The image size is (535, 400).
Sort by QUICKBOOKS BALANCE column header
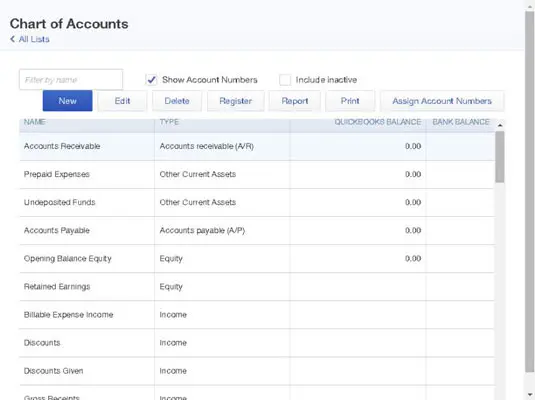[377, 122]
